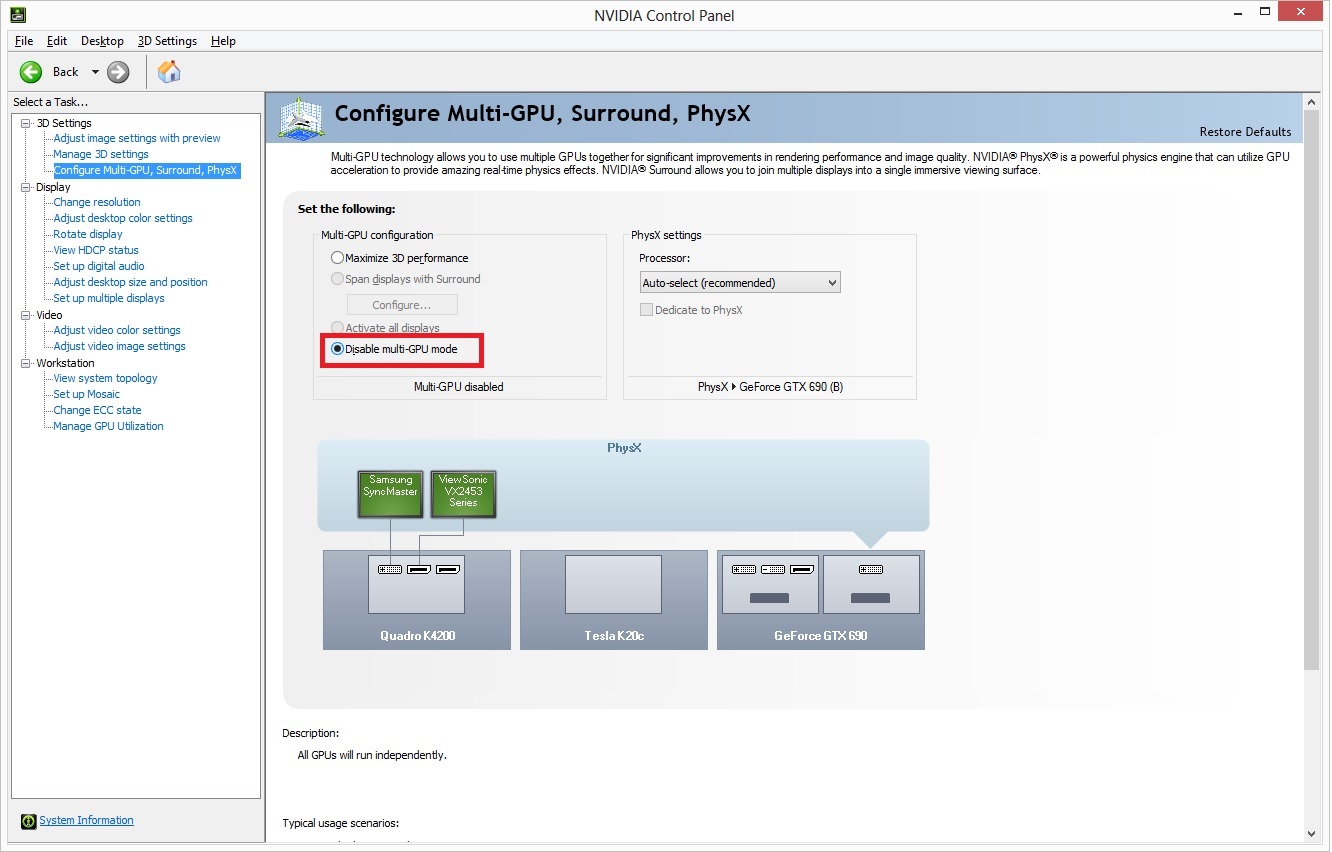This screenshot has height=852, width=1332.
Task: Open the Help menu
Action: tap(223, 41)
